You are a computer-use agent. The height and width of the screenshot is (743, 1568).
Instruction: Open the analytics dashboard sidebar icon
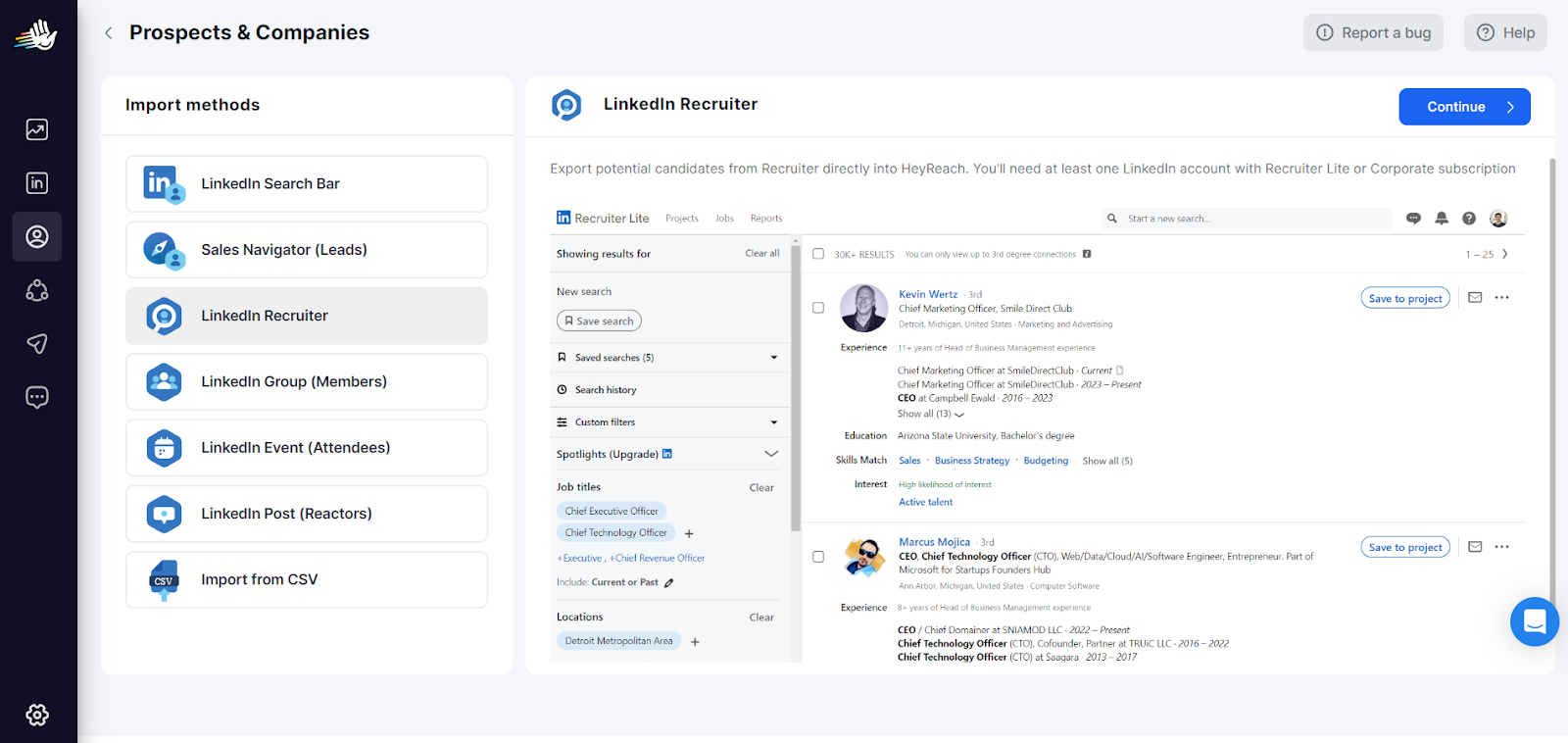coord(37,129)
